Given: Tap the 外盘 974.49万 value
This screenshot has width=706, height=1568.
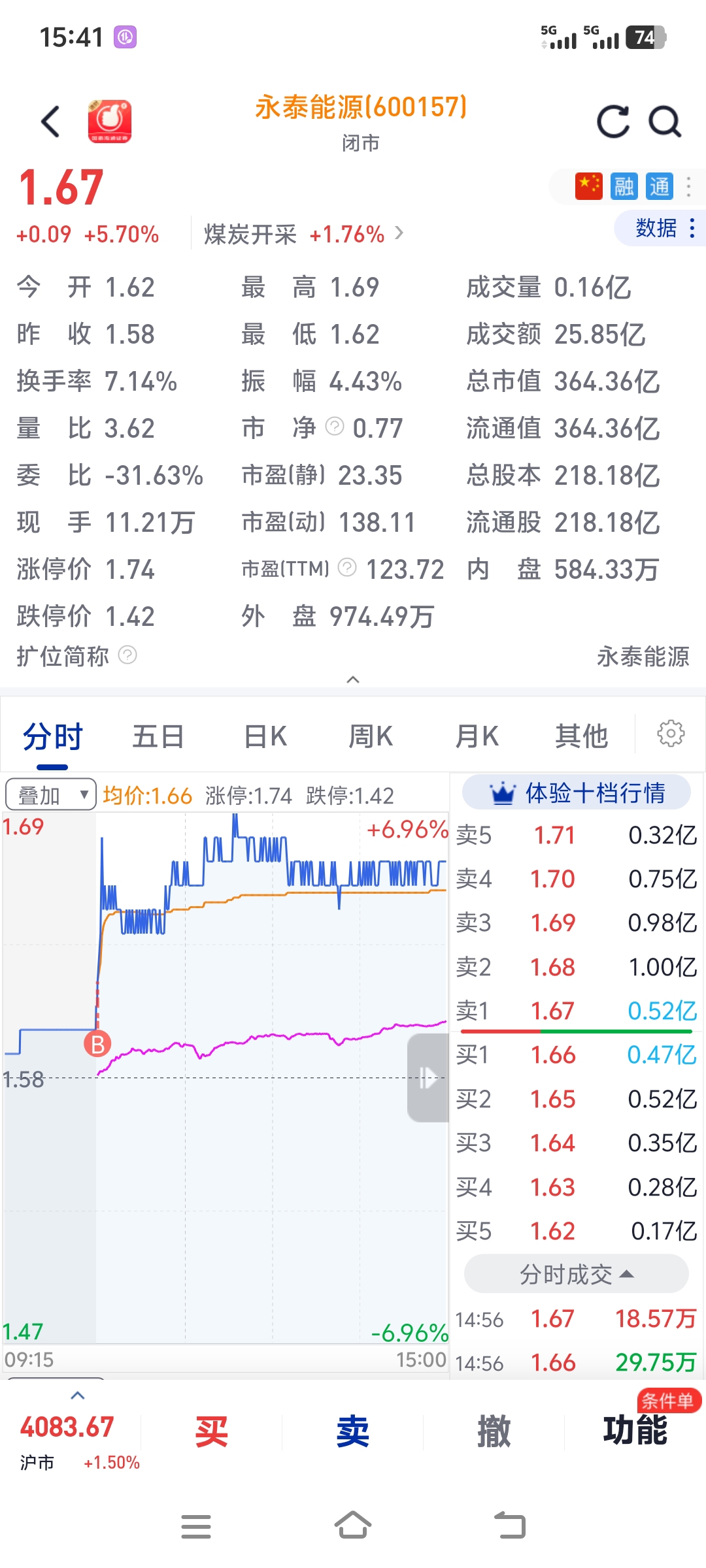Looking at the screenshot, I should tap(382, 616).
